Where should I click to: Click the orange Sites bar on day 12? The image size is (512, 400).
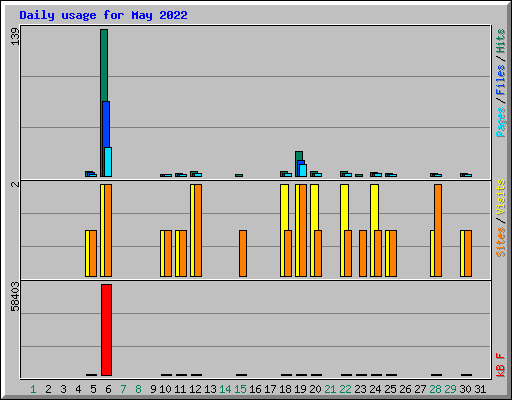click(x=198, y=230)
